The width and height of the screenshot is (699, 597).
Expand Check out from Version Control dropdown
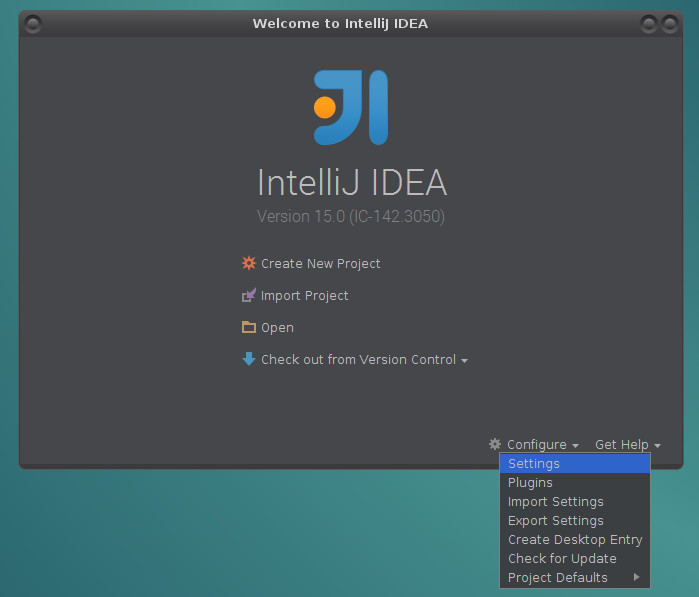[358, 359]
